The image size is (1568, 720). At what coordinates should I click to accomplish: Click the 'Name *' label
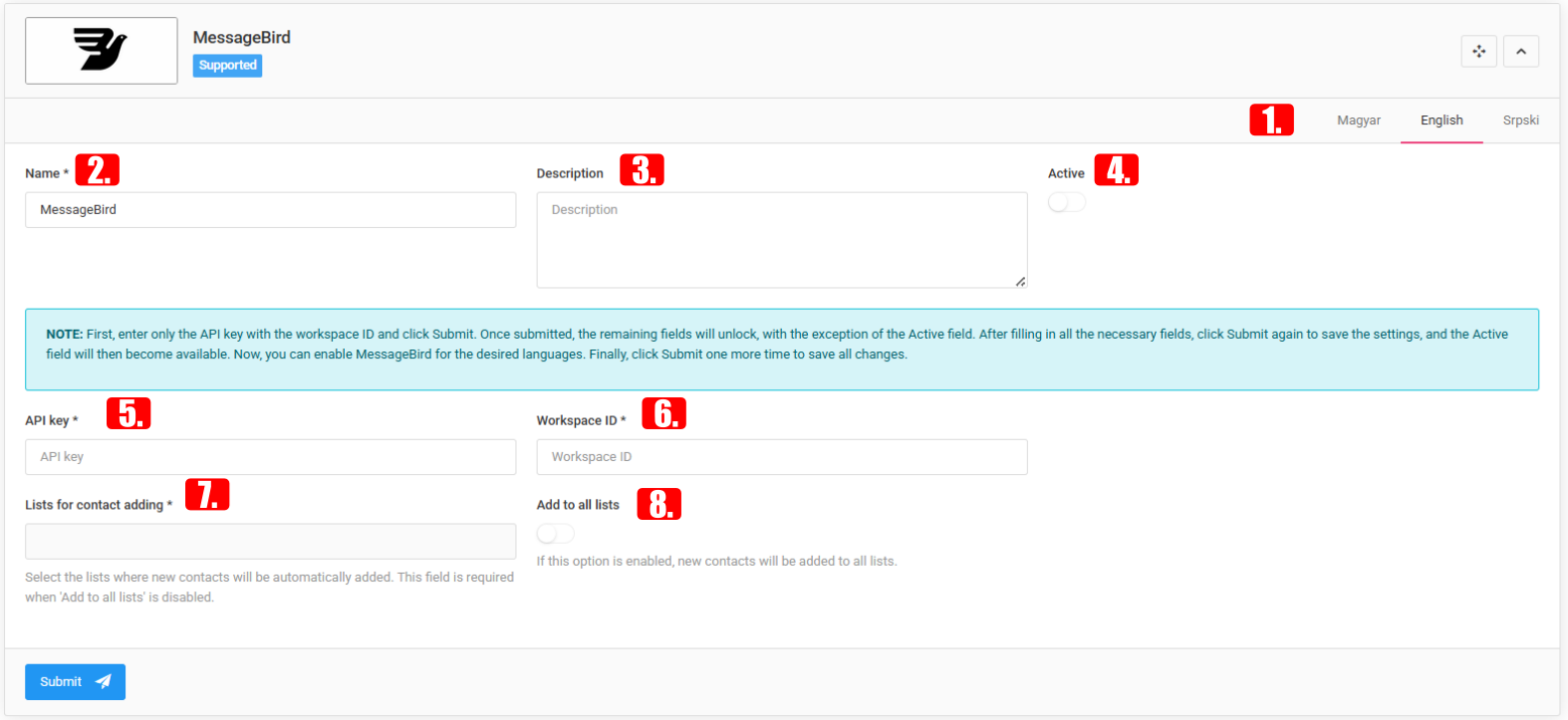(x=47, y=173)
